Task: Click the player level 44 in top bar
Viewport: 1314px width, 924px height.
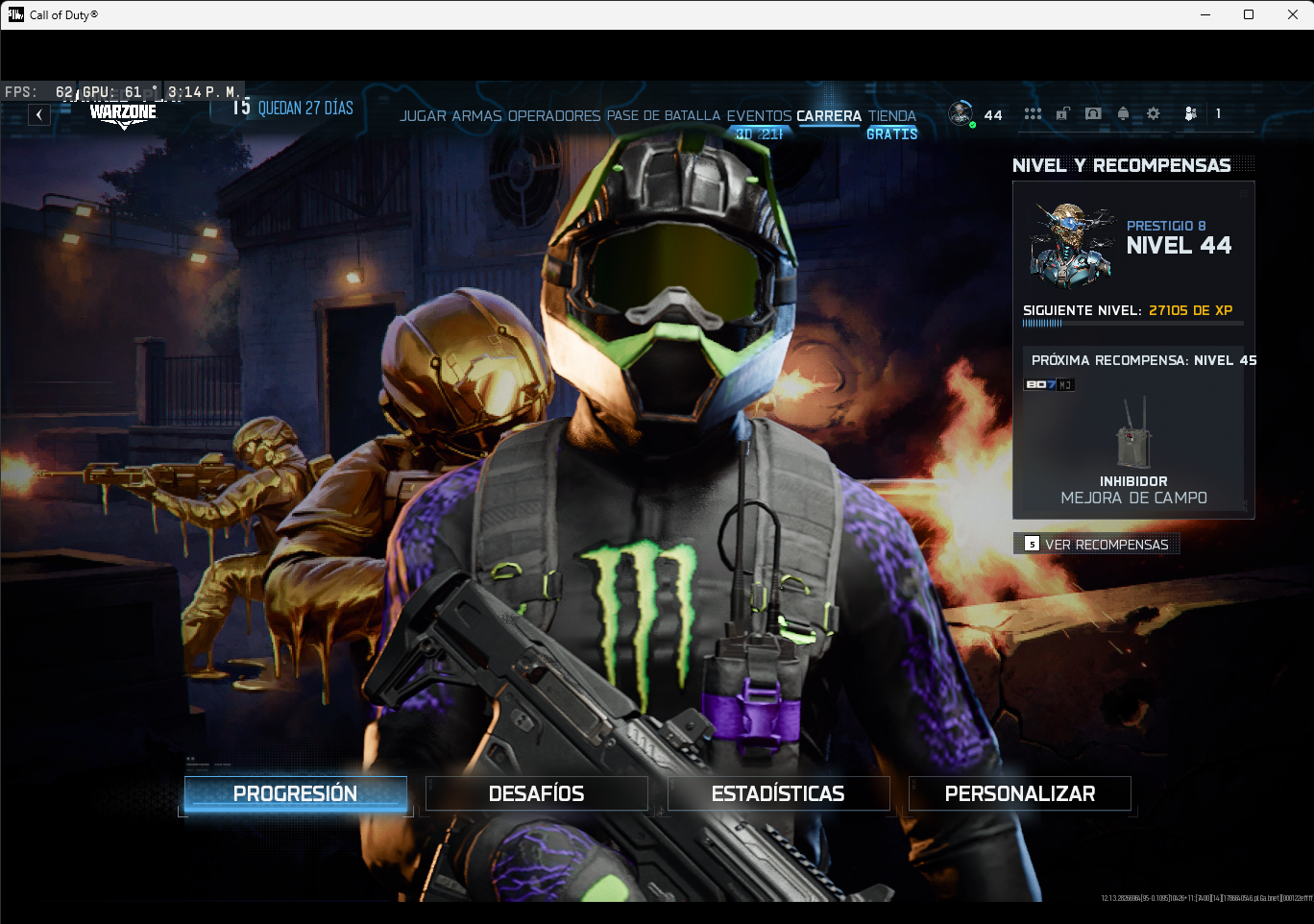Action: tap(993, 115)
